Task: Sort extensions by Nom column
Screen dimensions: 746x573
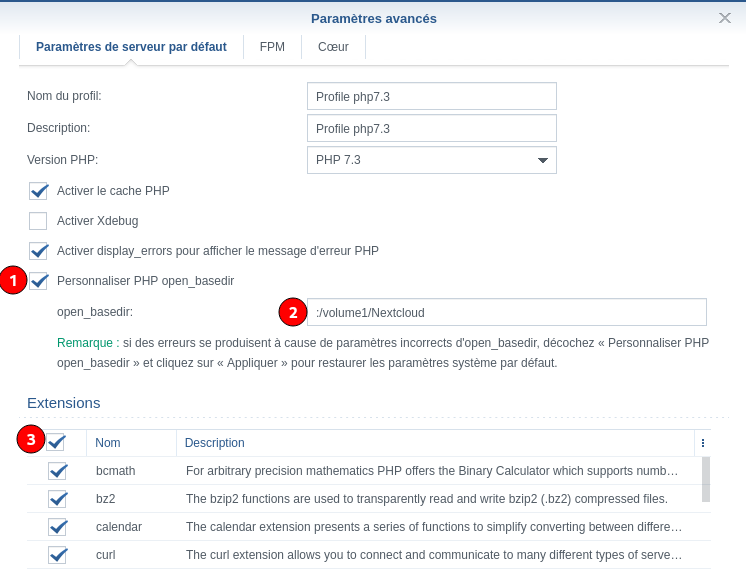Action: click(x=108, y=443)
